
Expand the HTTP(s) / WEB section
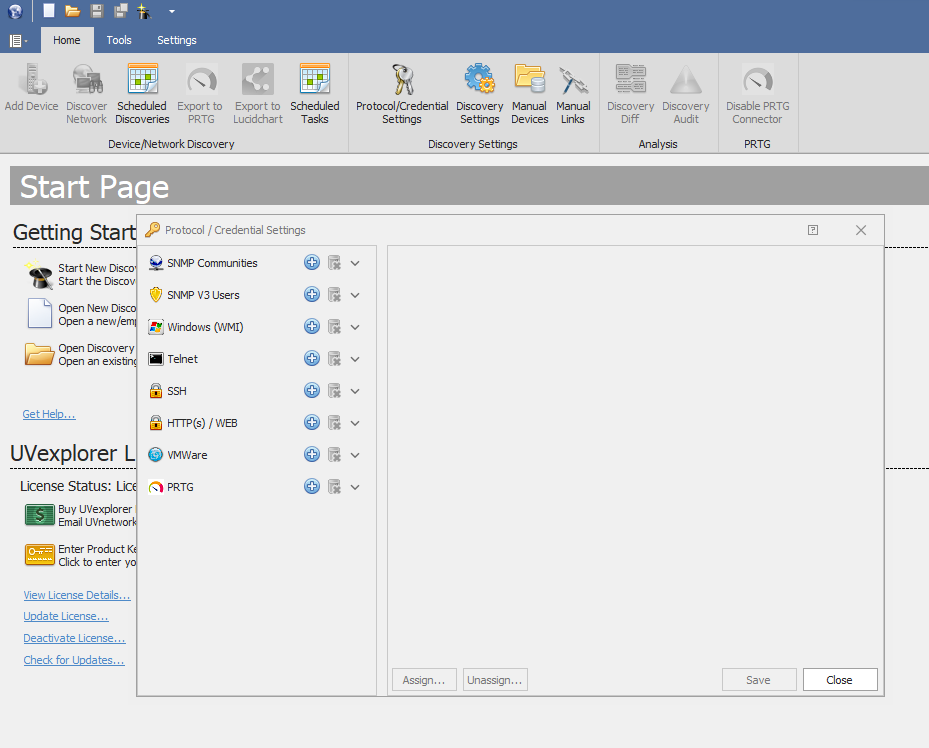click(x=355, y=423)
